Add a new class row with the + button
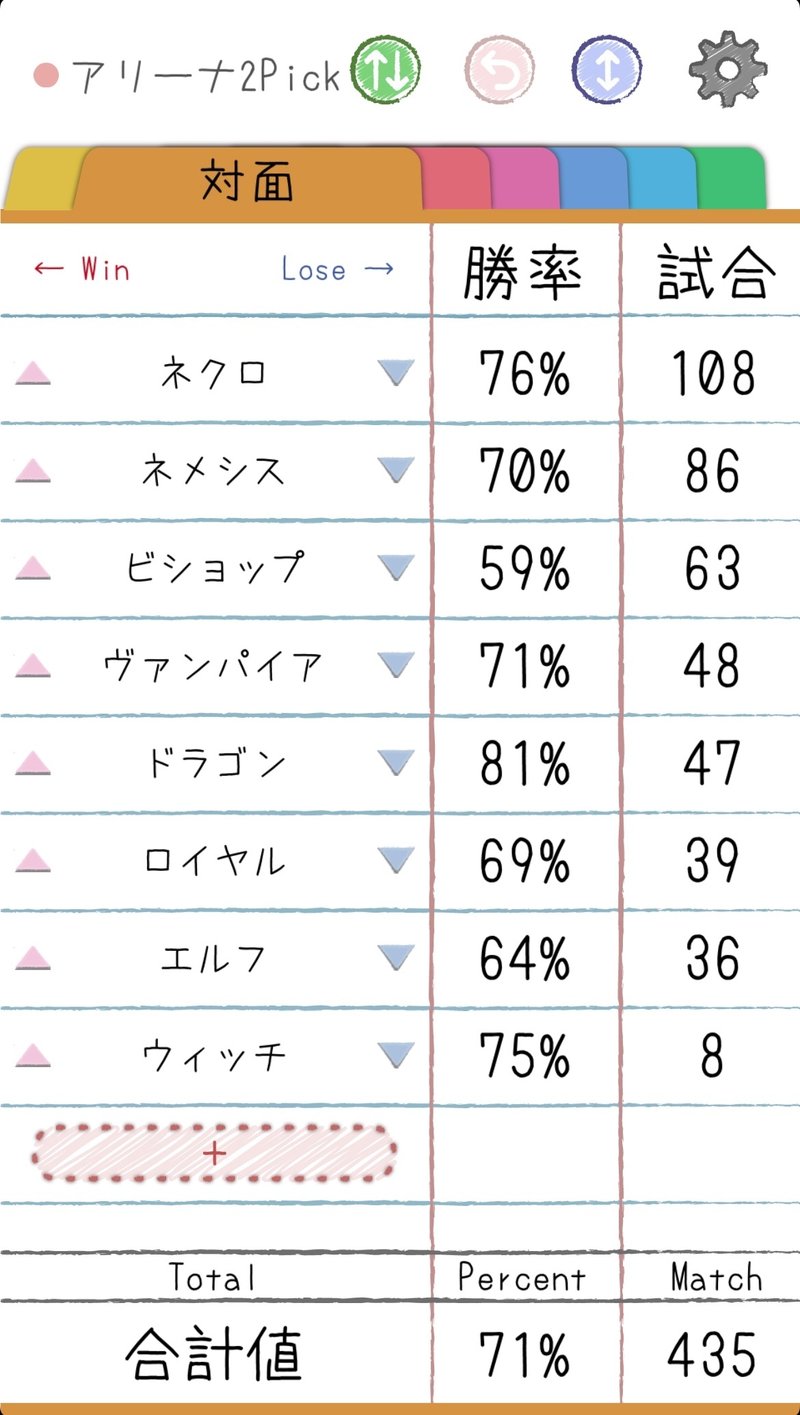 tap(213, 1152)
